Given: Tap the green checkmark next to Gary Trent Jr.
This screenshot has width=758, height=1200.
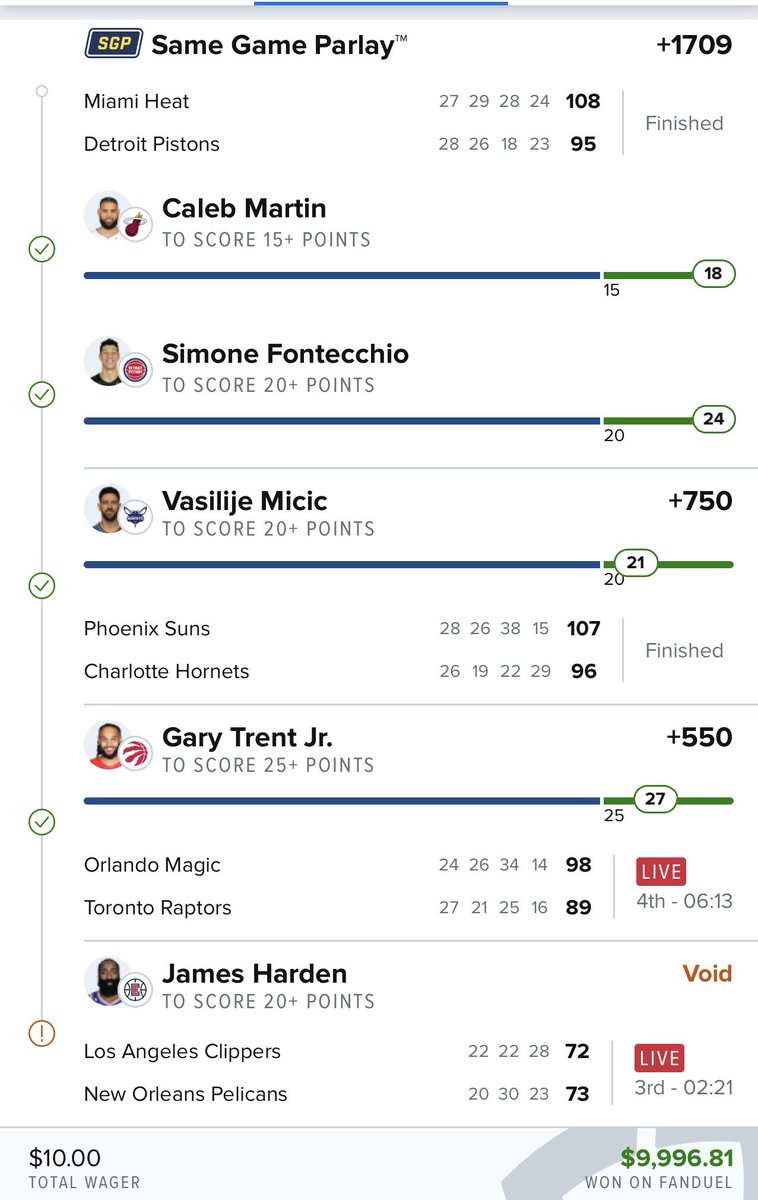Looking at the screenshot, I should (x=41, y=822).
